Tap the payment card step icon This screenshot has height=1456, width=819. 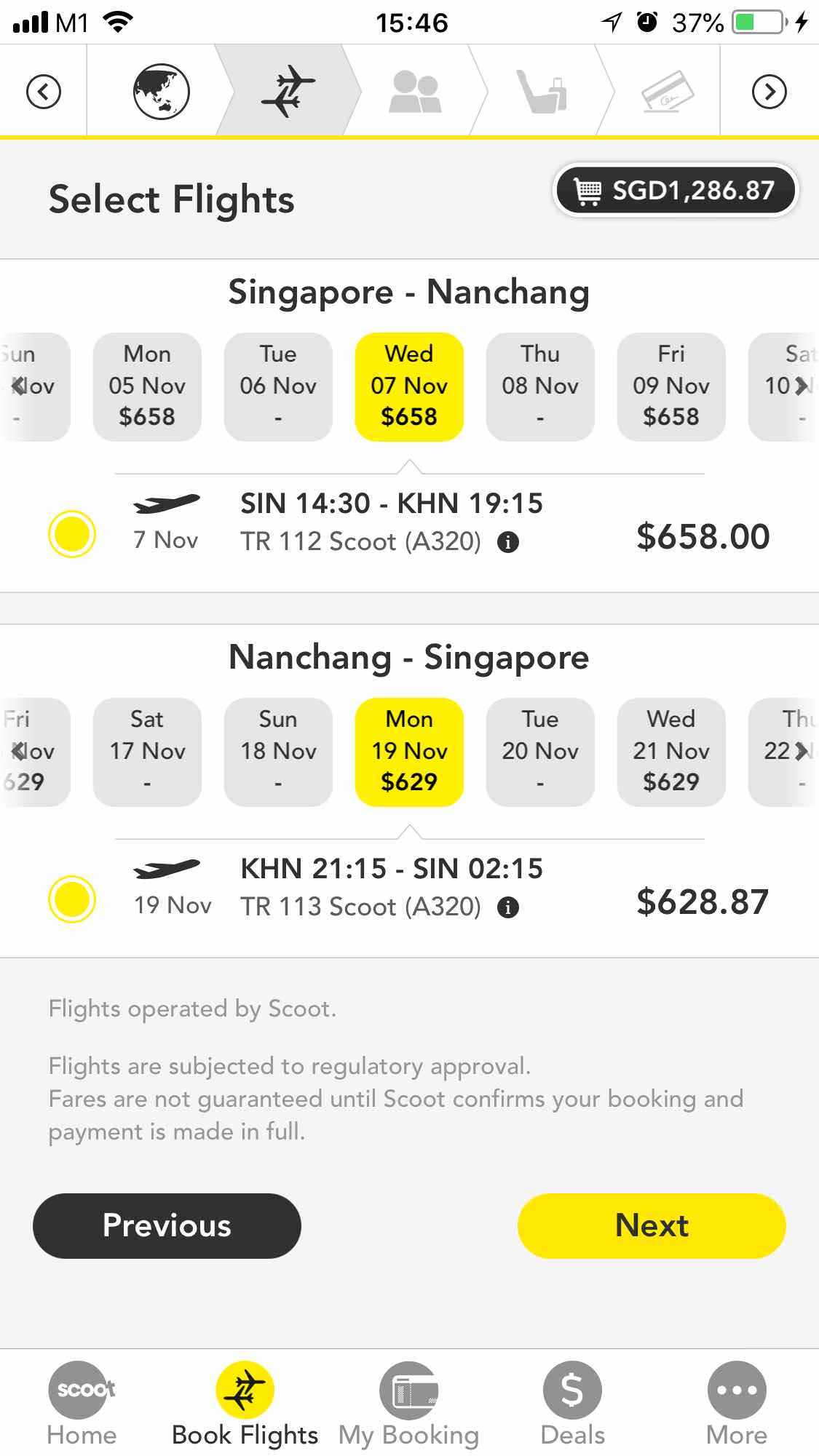click(x=667, y=92)
